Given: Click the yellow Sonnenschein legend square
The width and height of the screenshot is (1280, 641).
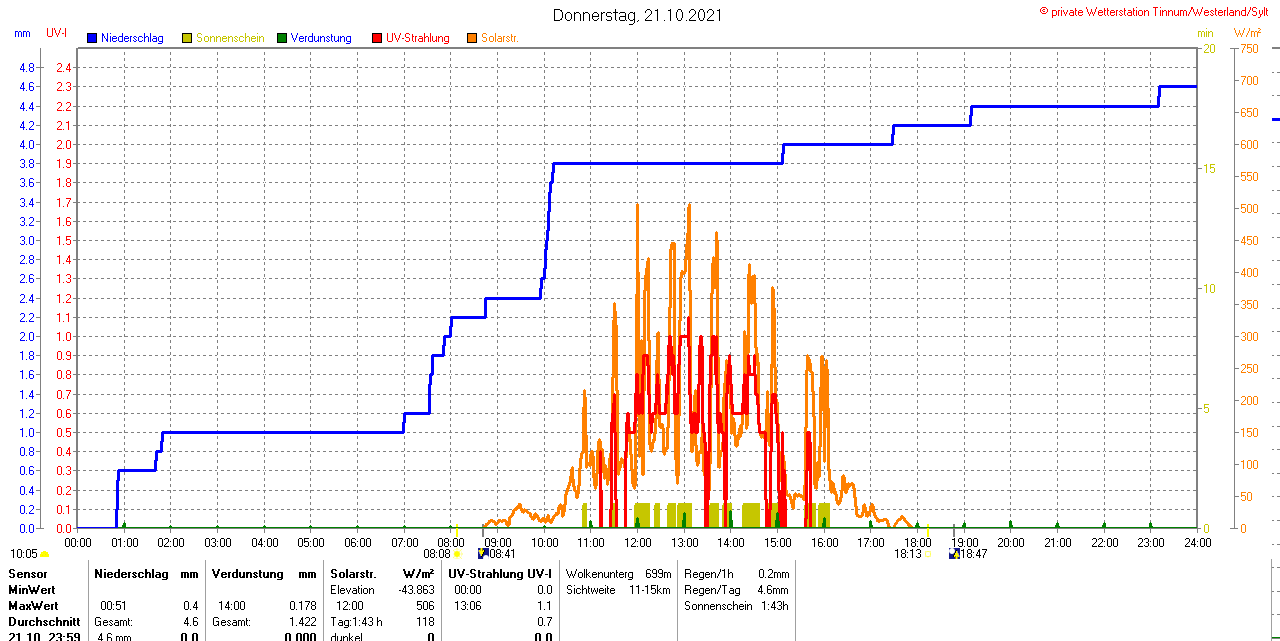Looking at the screenshot, I should click(x=187, y=38).
